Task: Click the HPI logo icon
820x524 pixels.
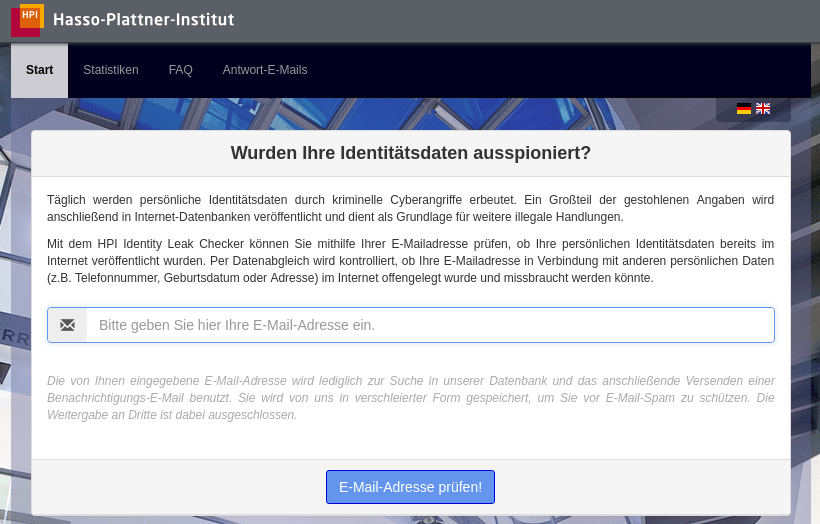Action: (27, 19)
